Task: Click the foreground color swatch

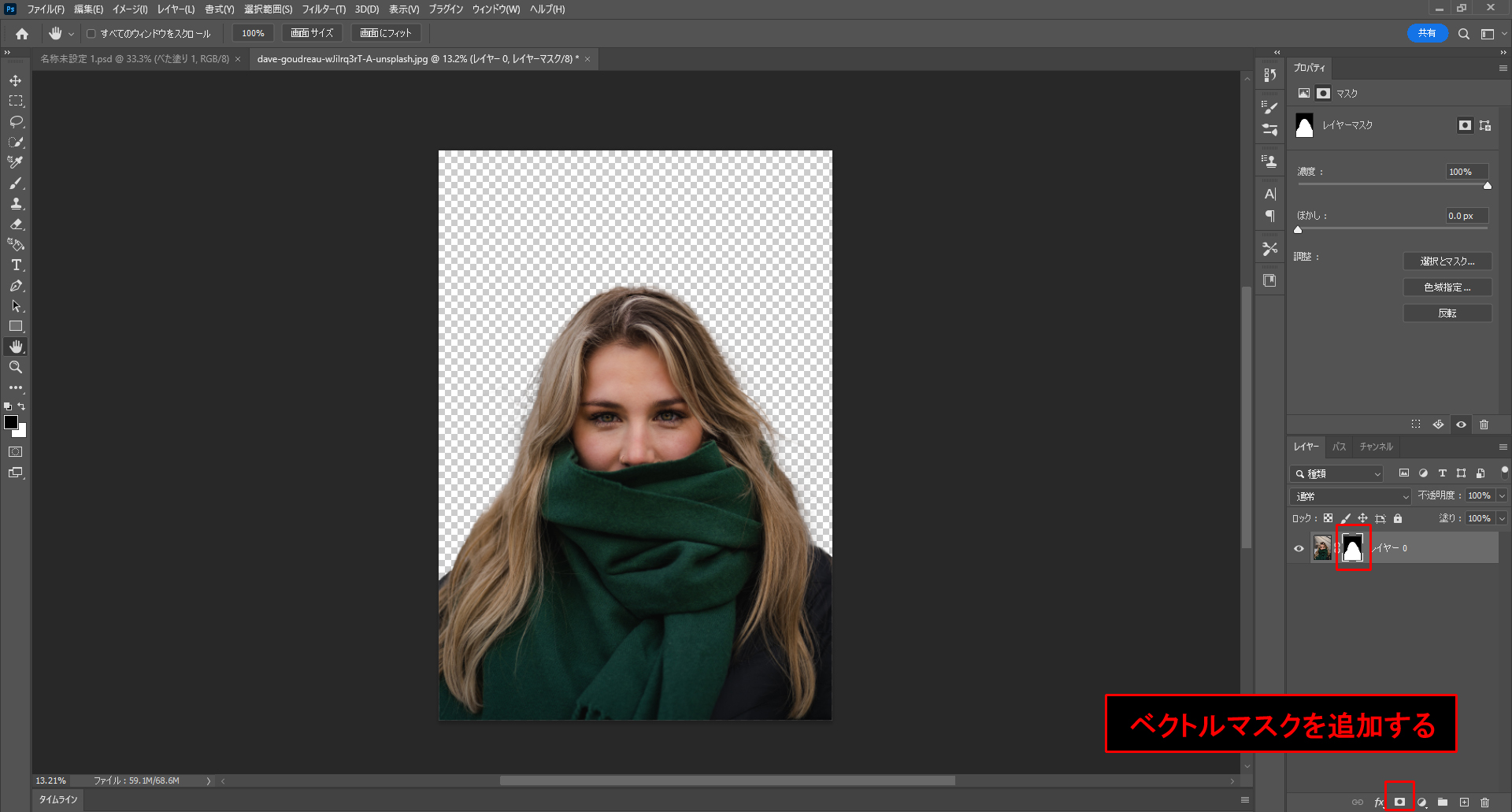Action: click(x=11, y=423)
